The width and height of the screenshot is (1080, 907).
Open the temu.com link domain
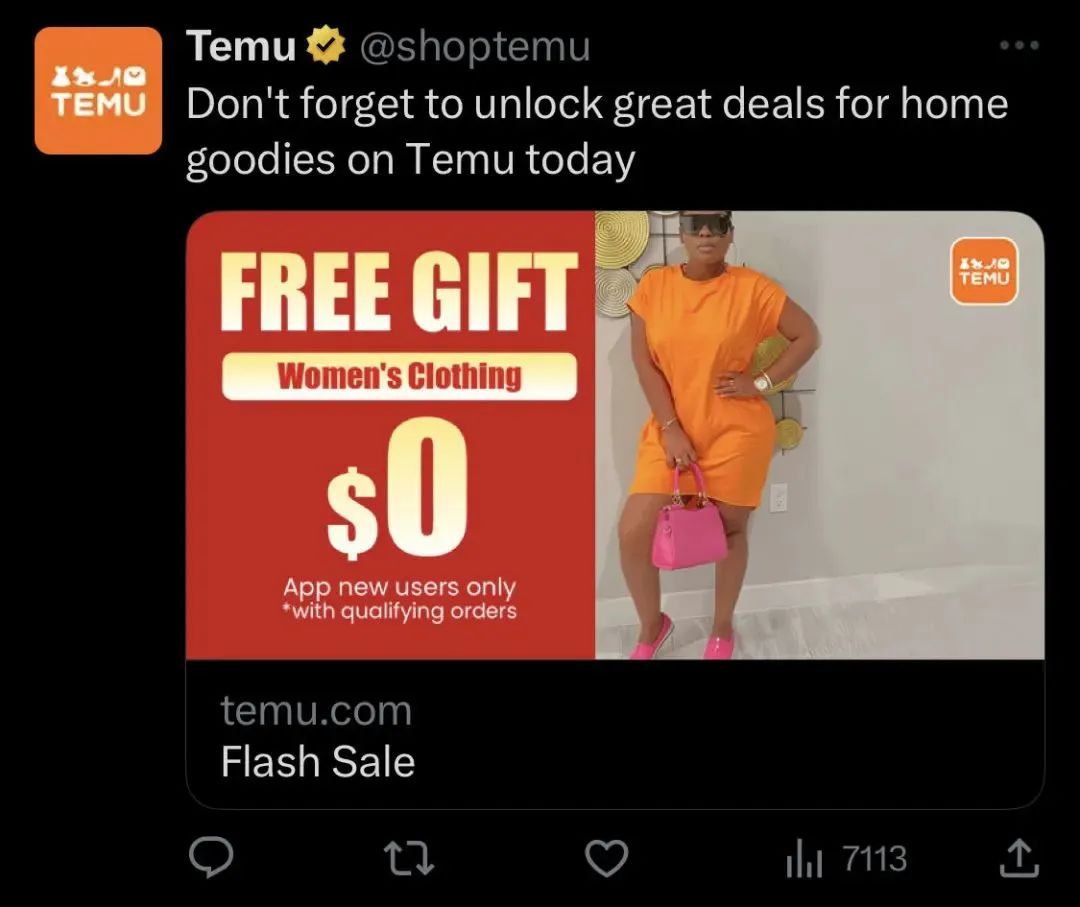(316, 711)
